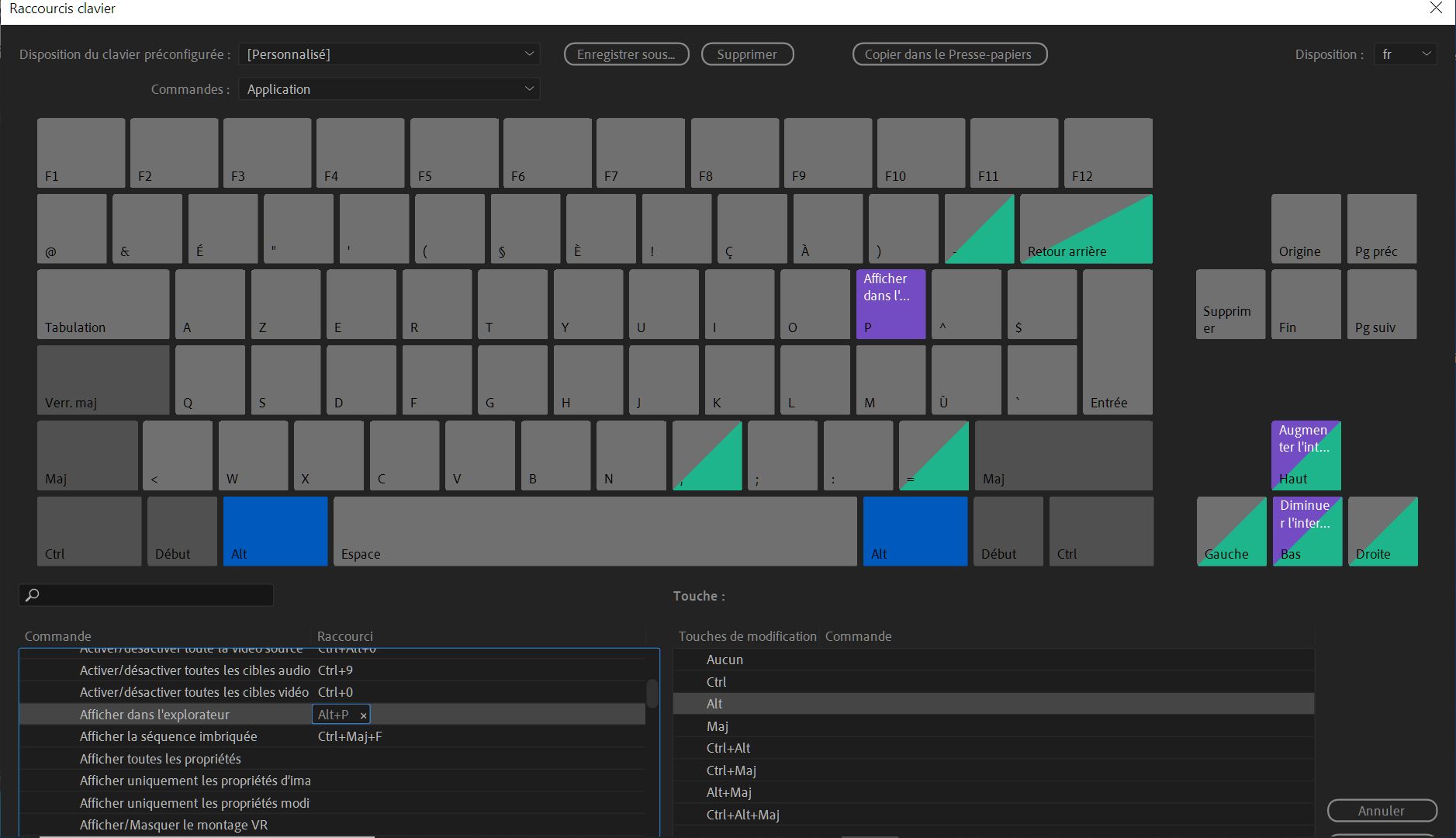Clear the Alt+P shortcut with the x icon
Viewport: 1456px width, 838px height.
(363, 715)
